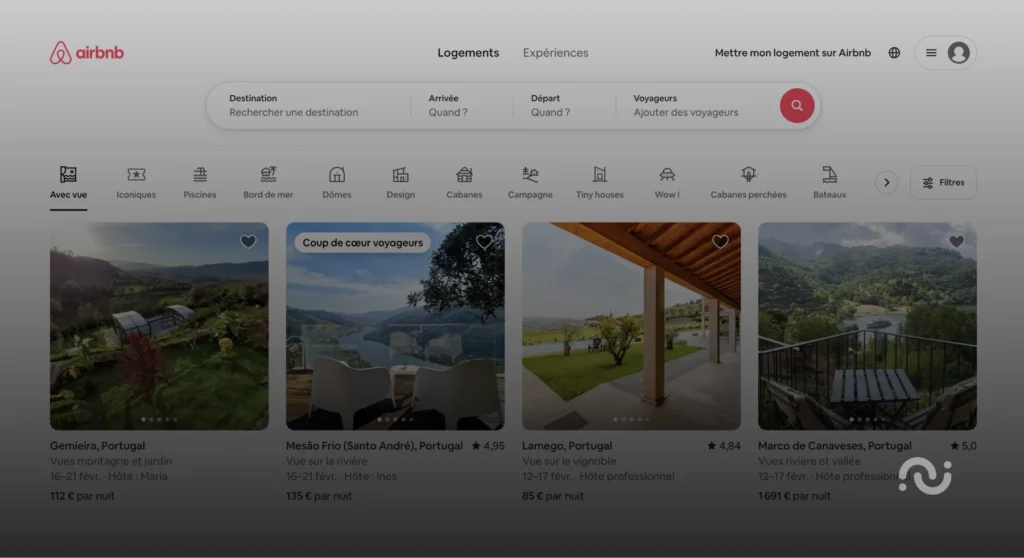Switch to the Logements tab
Viewport: 1024px width, 558px height.
(x=468, y=53)
